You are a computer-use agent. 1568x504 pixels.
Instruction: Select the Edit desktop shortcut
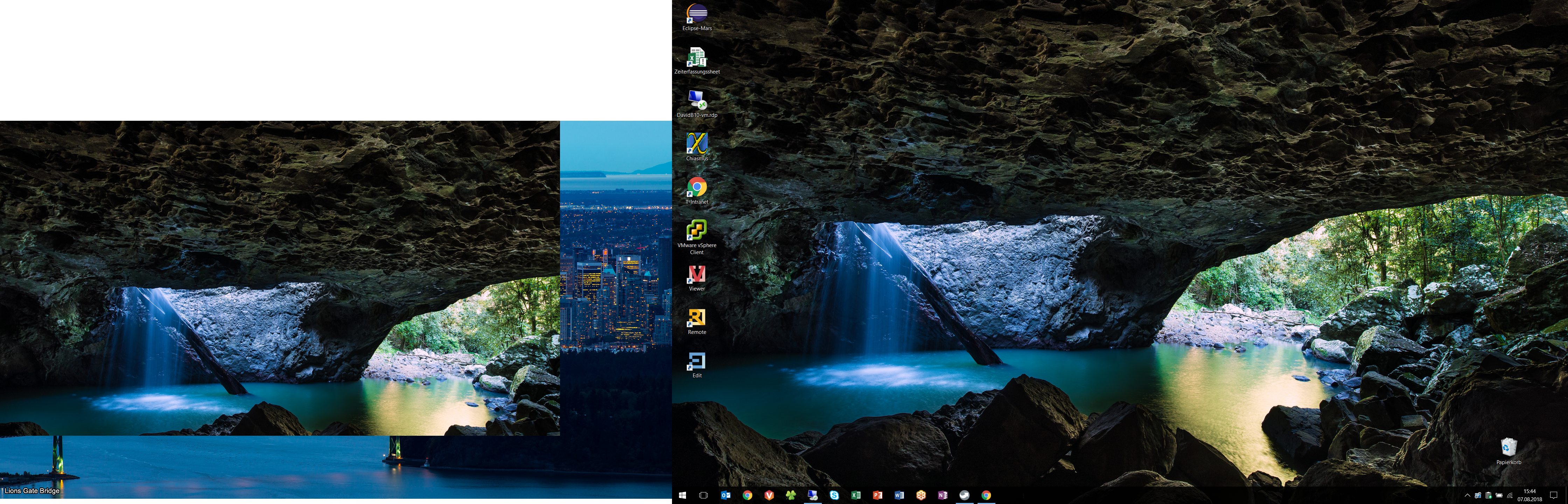pyautogui.click(x=696, y=361)
